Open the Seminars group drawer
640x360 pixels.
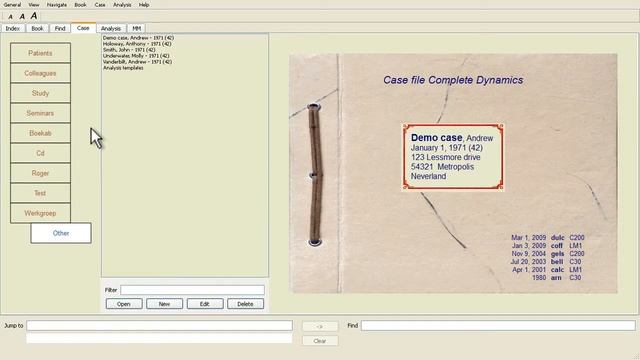click(40, 113)
